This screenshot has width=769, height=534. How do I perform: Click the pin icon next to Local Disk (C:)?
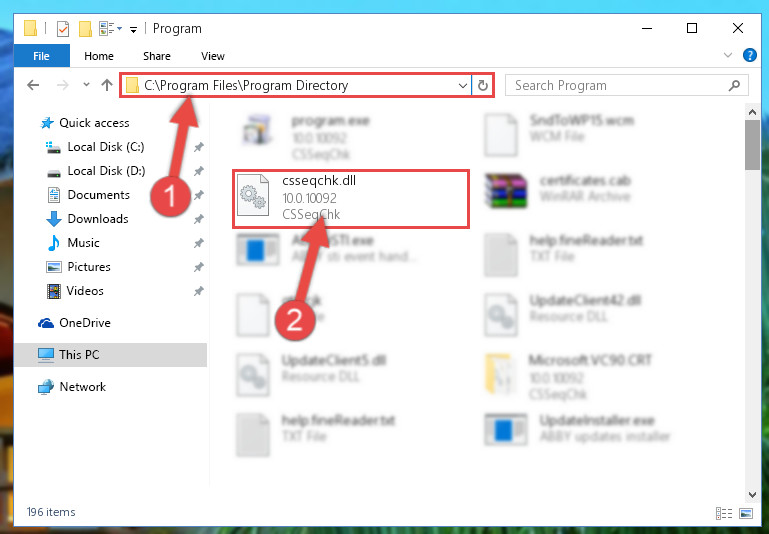(198, 147)
